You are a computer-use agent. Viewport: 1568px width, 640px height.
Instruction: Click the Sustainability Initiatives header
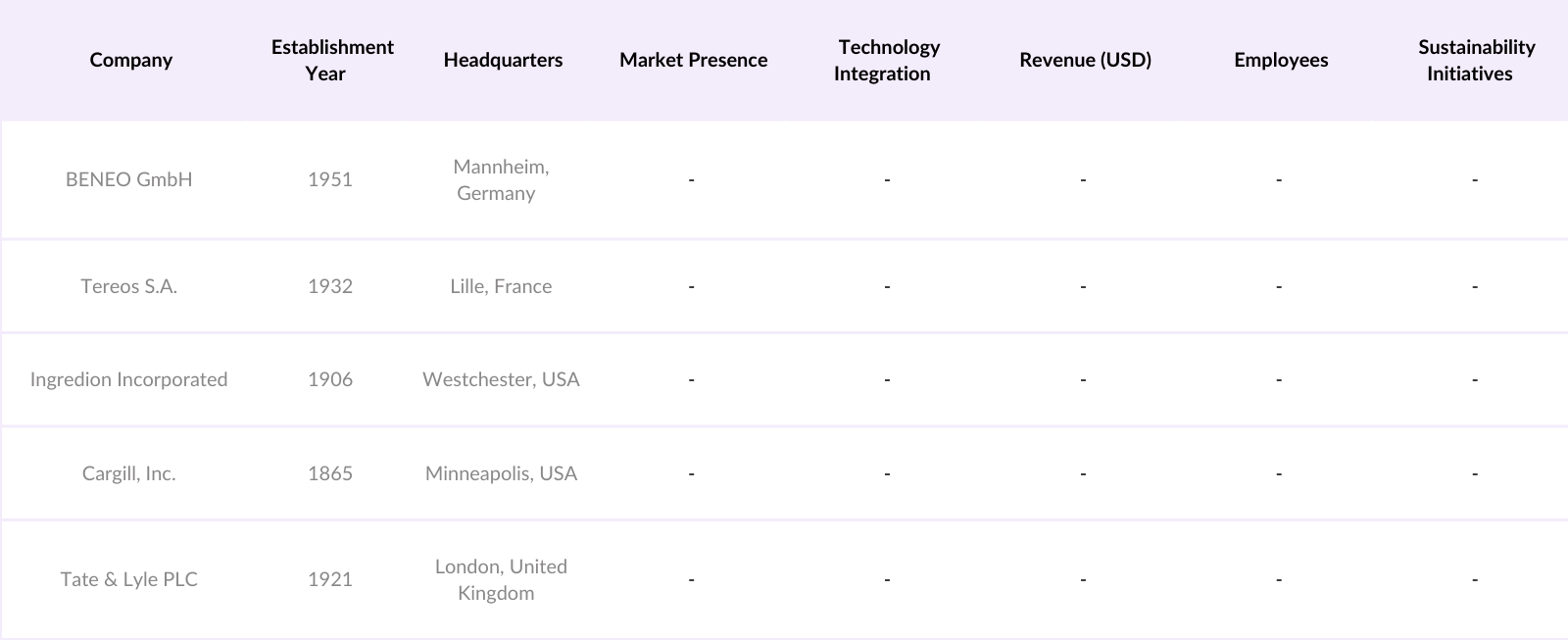tap(1475, 60)
